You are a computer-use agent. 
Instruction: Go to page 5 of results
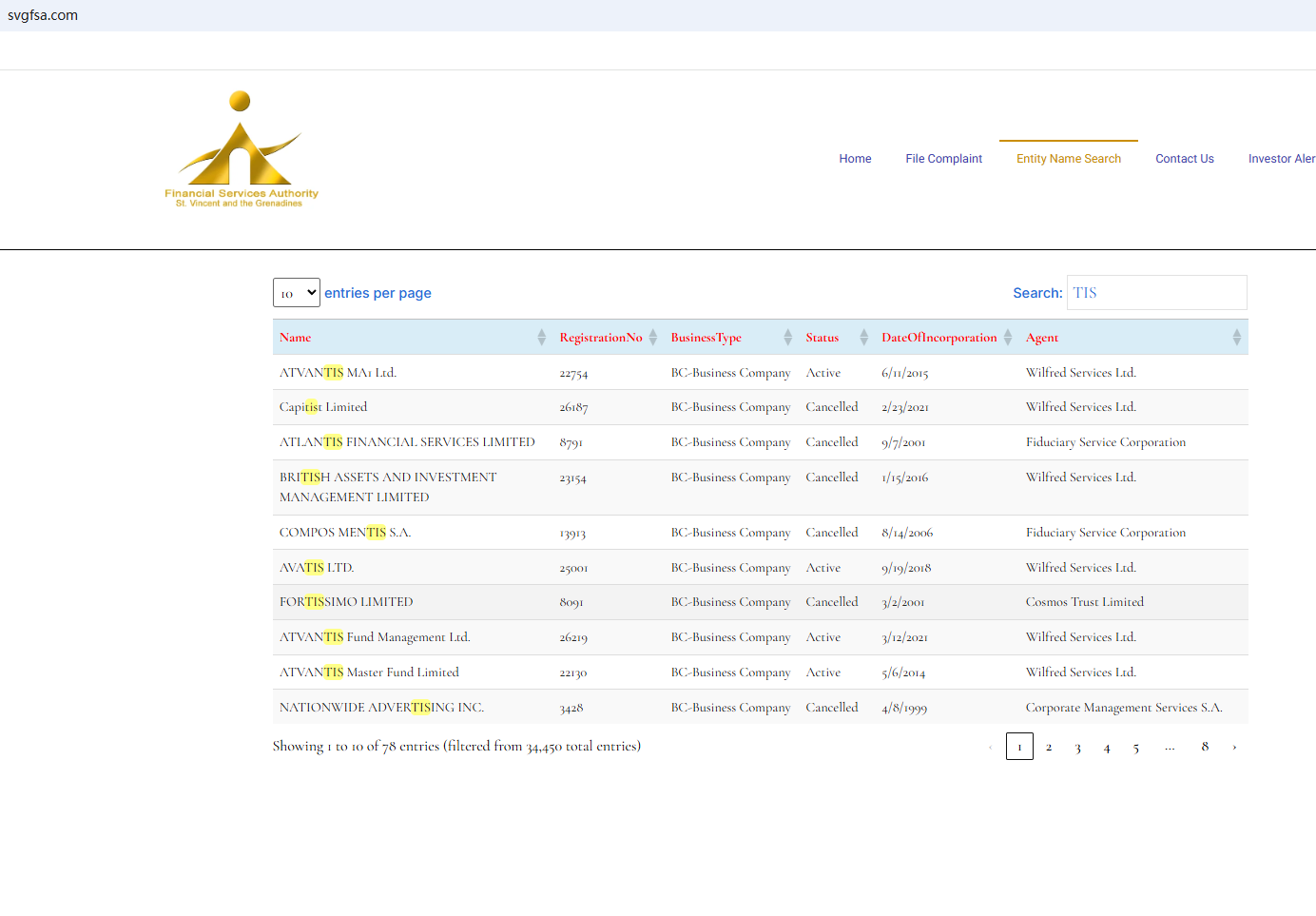(x=1135, y=748)
